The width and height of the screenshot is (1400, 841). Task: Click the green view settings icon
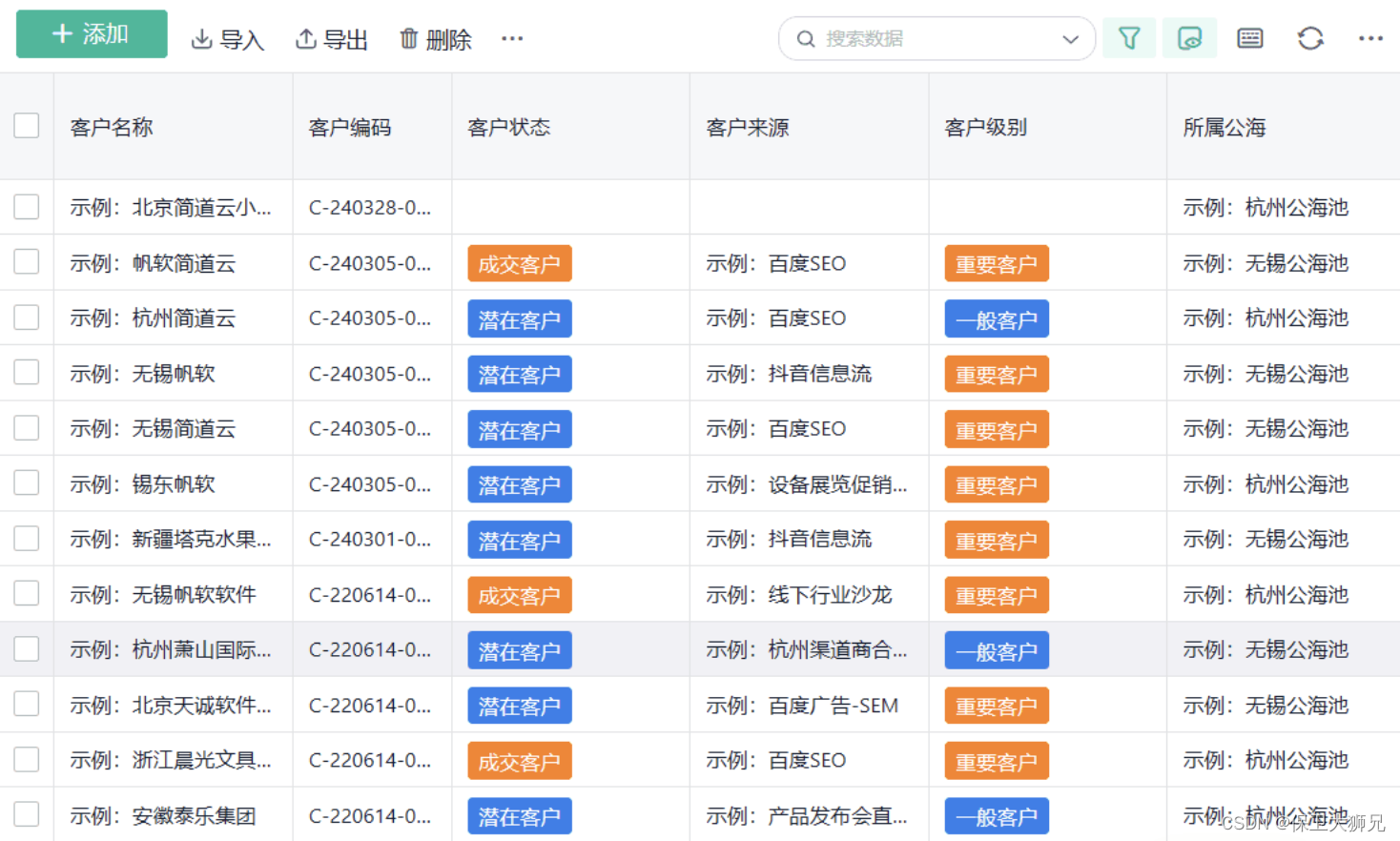(x=1189, y=38)
